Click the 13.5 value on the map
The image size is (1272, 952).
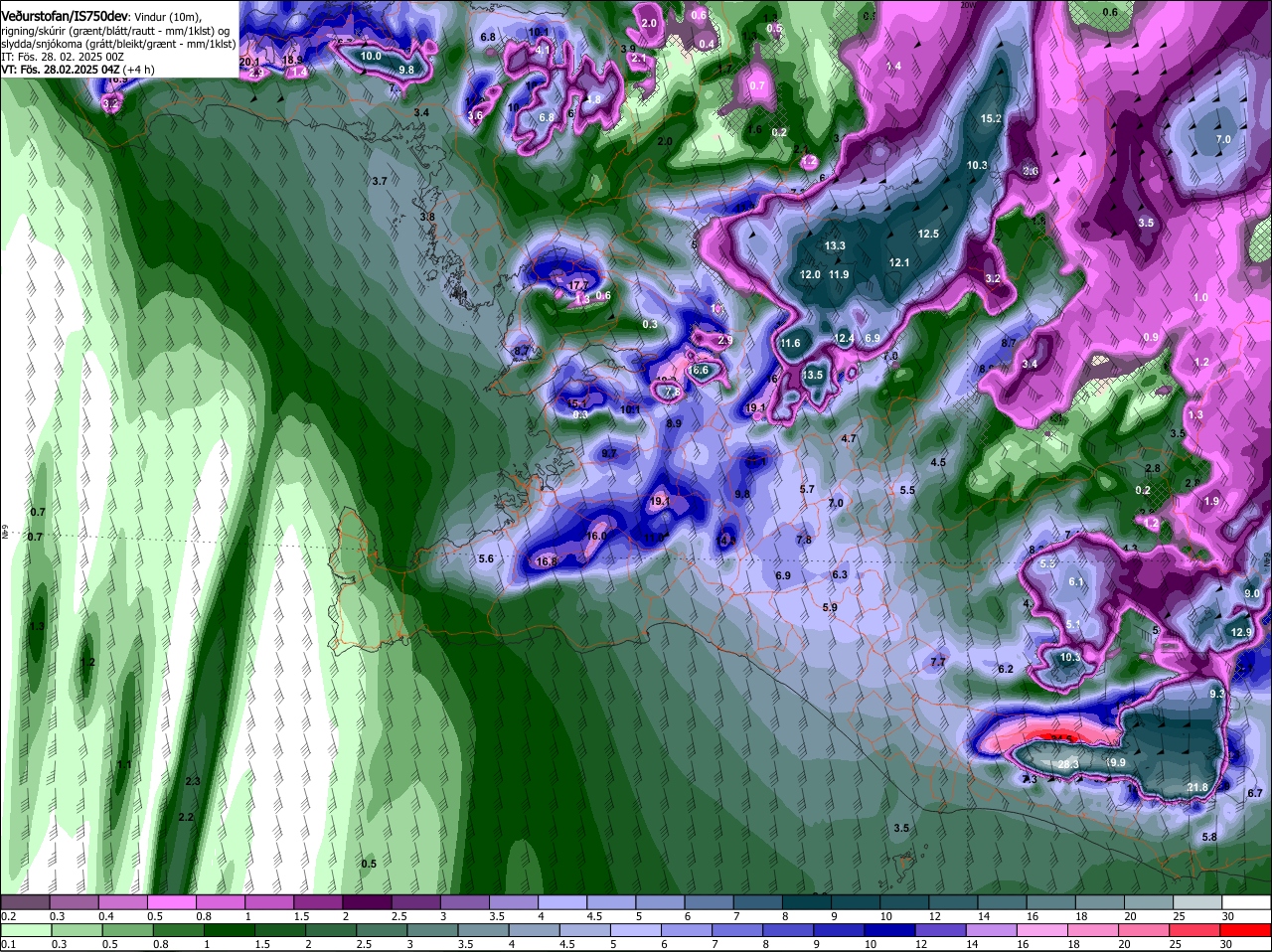click(x=813, y=375)
